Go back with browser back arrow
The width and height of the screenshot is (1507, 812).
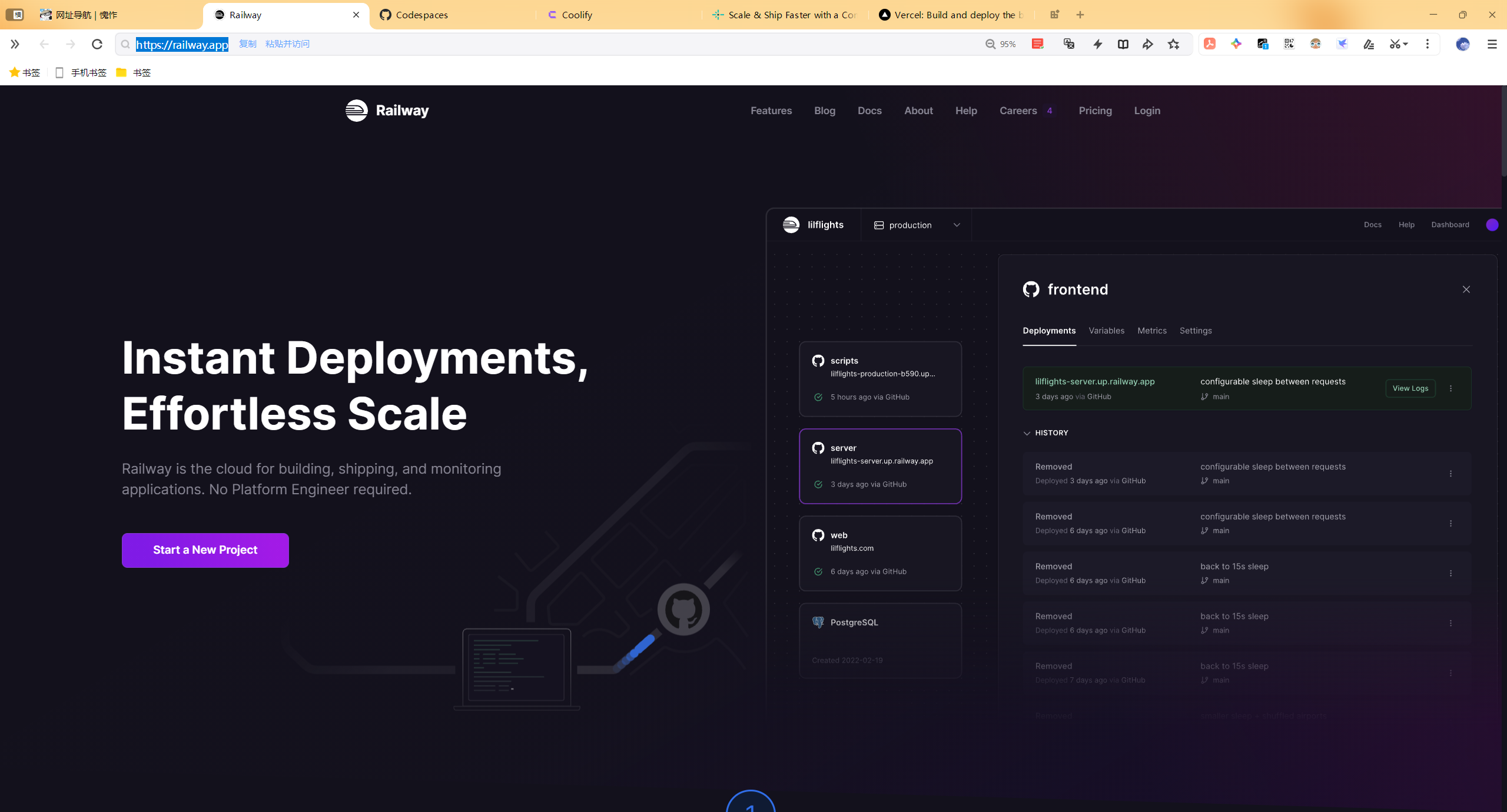pyautogui.click(x=44, y=44)
